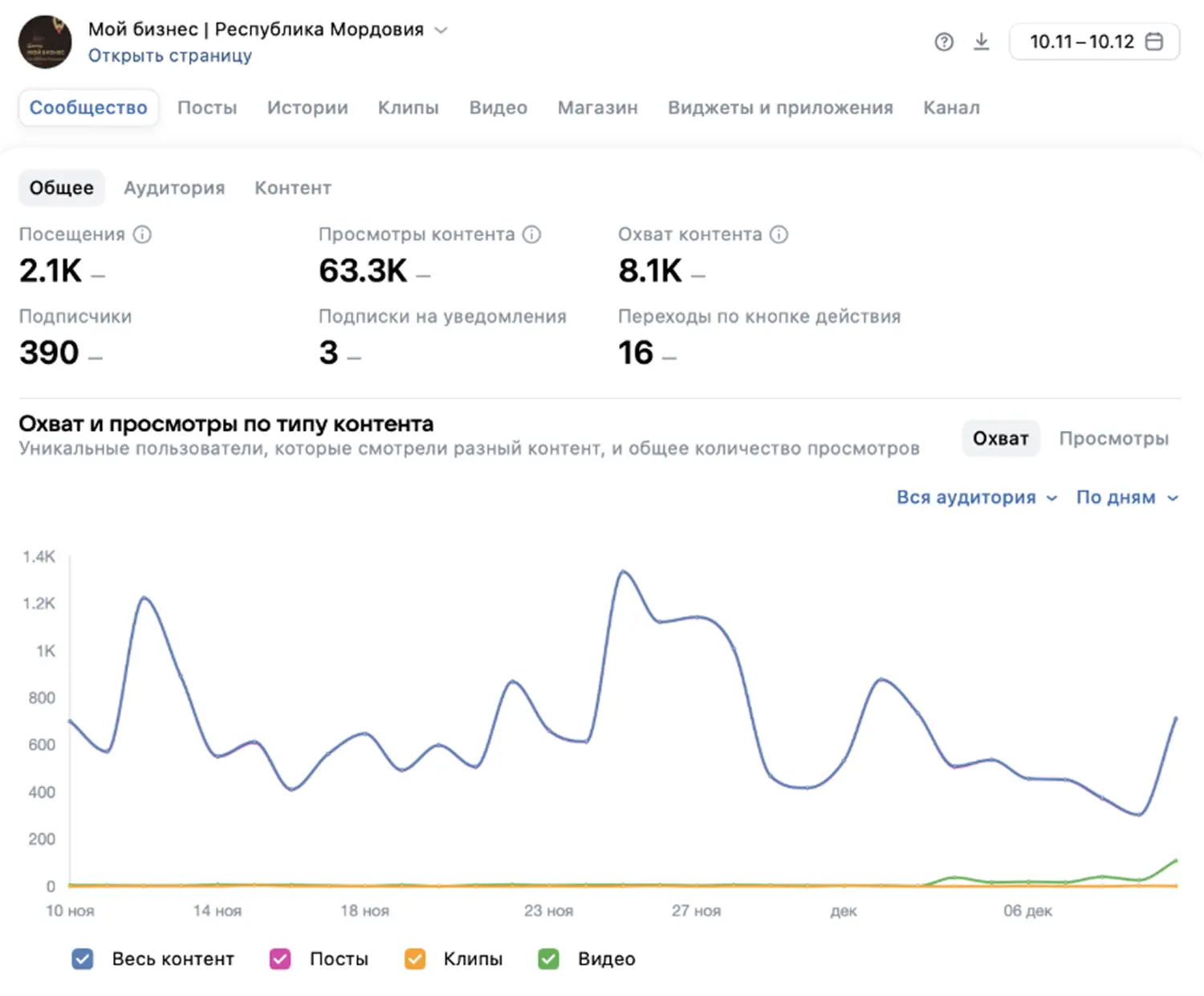This screenshot has width=1204, height=996.
Task: Toggle the Посты checkbox in legend
Action: 280,959
